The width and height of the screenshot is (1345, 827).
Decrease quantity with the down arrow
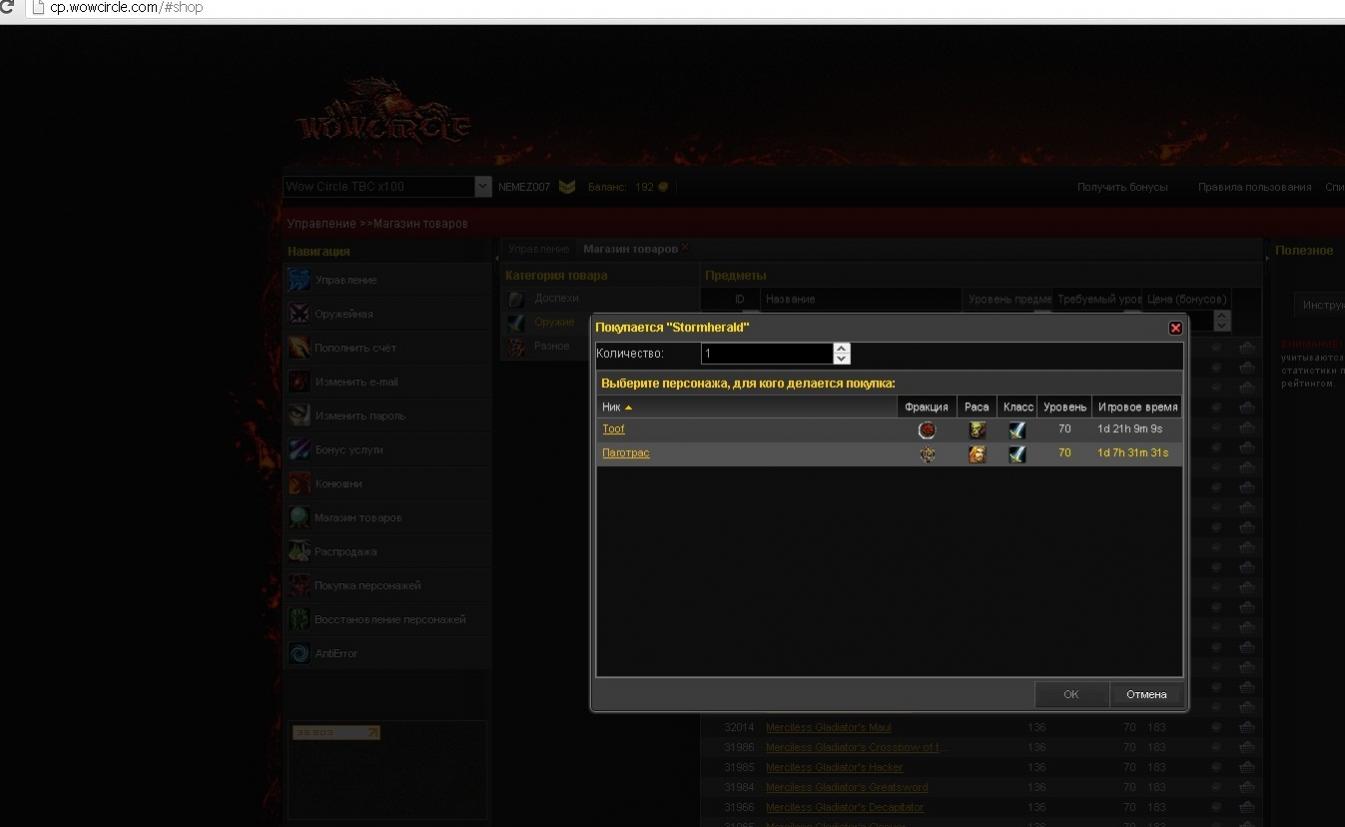(841, 359)
